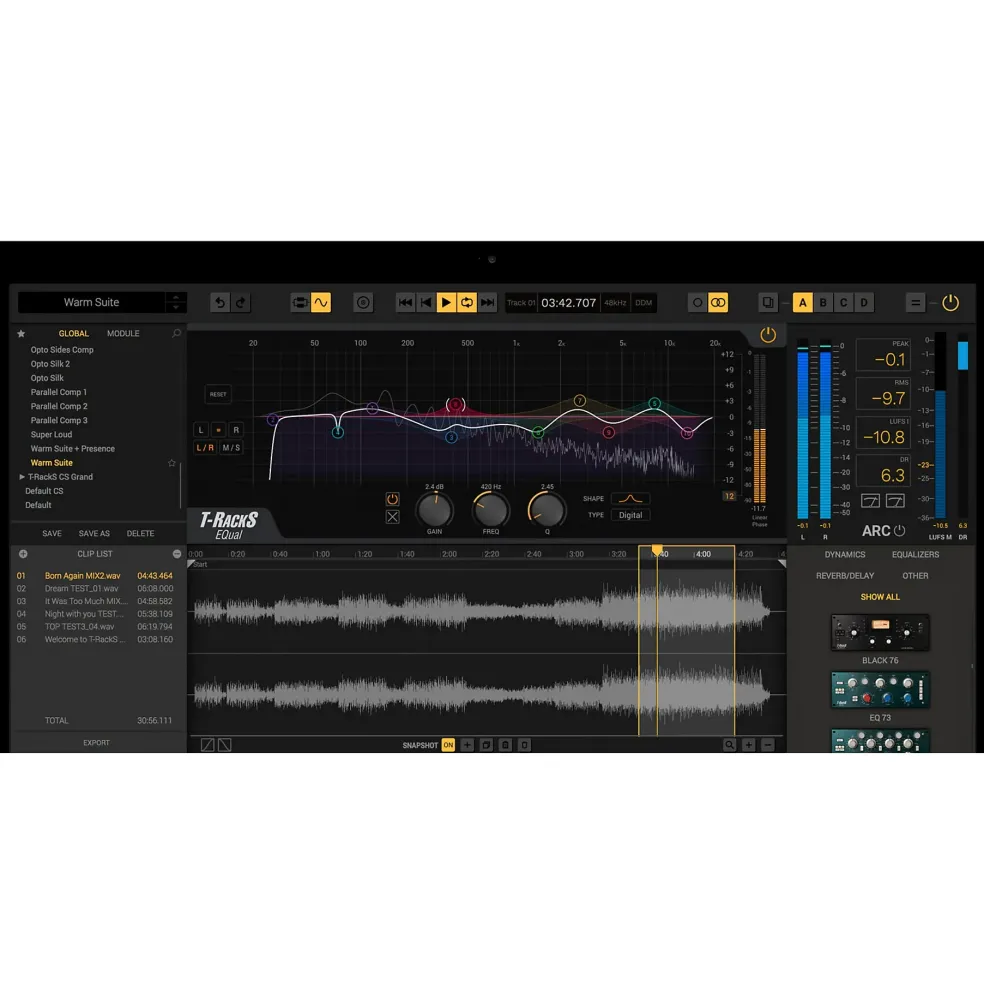Remove a clip with minus icon

[177, 554]
